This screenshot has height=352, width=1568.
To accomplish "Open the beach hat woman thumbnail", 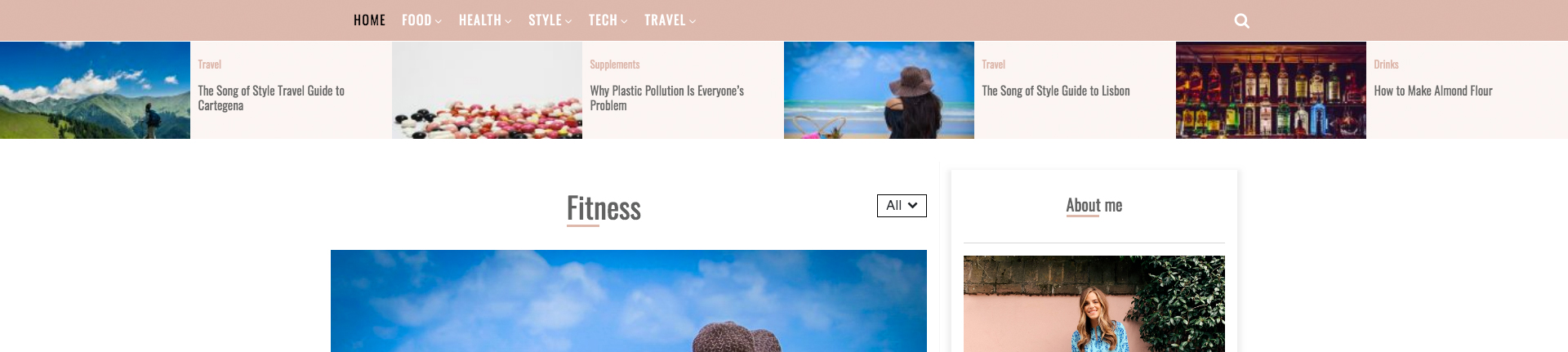I will click(x=879, y=90).
